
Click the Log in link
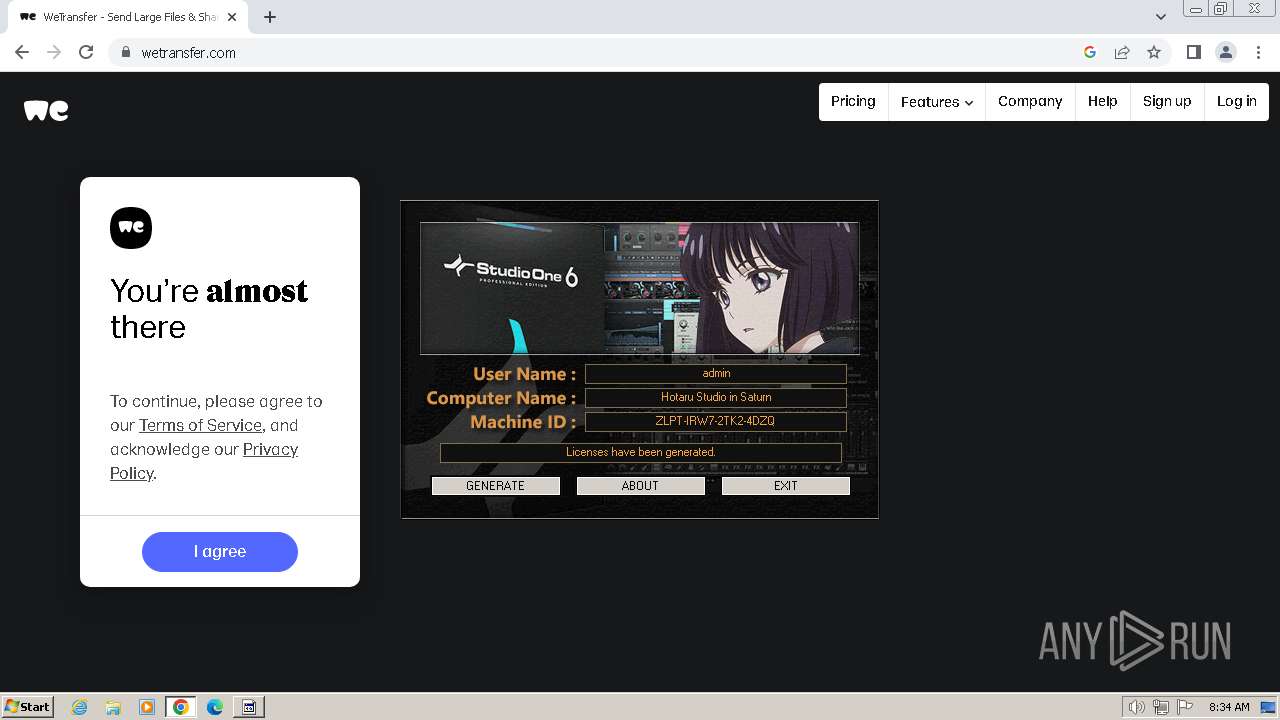point(1237,101)
